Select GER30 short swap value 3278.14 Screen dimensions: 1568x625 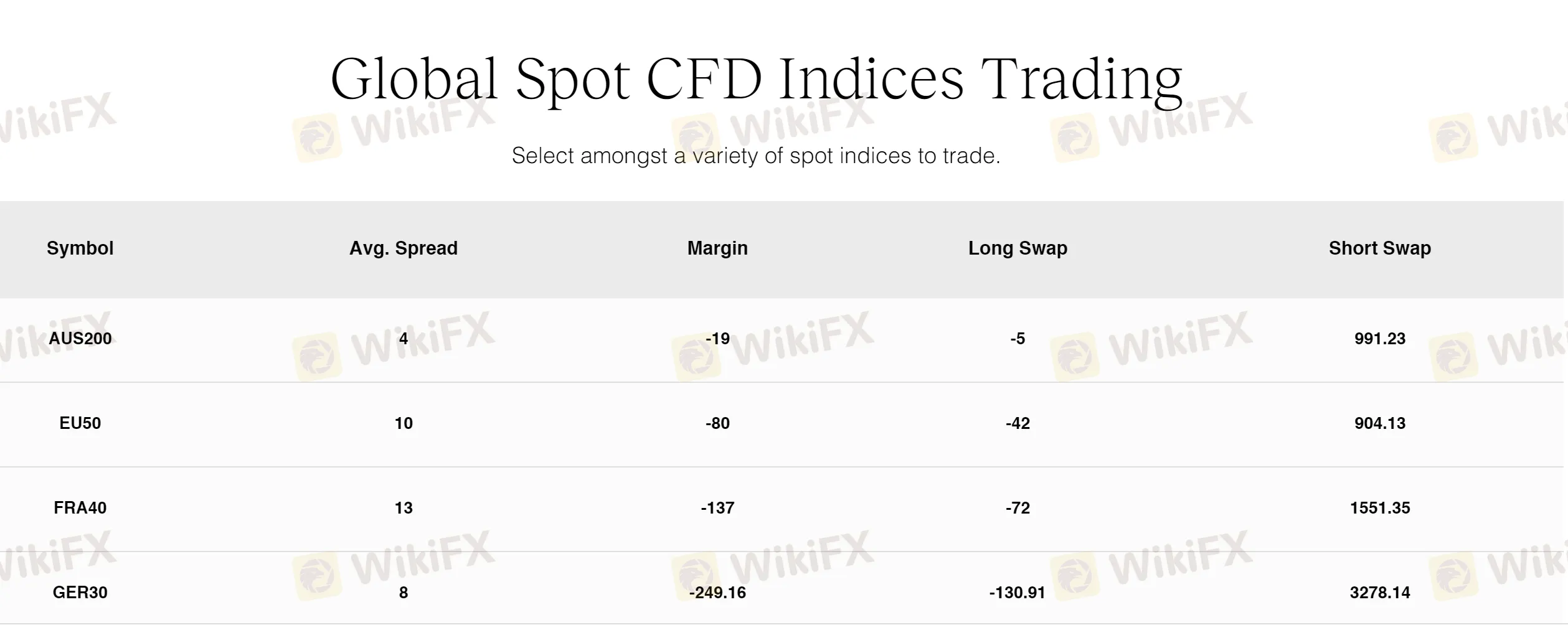(1379, 593)
